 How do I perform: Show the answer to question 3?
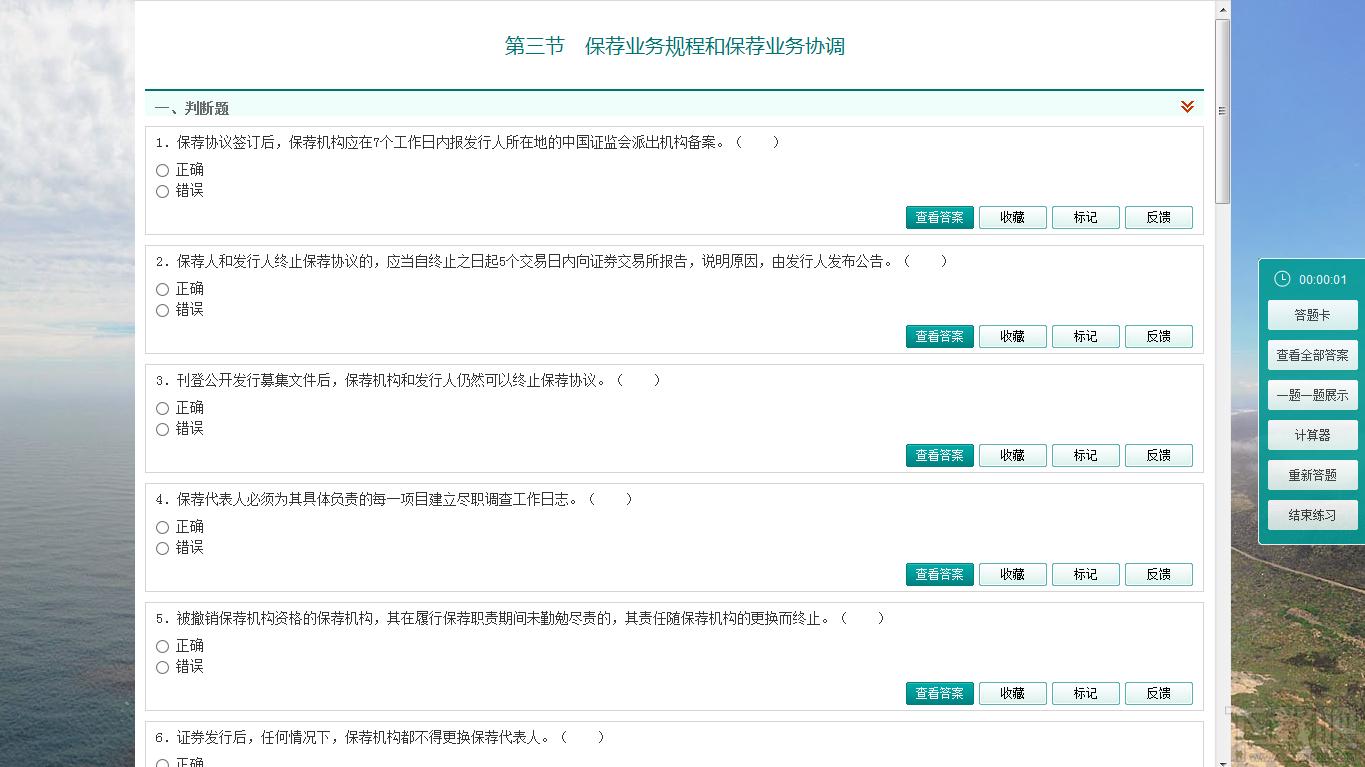(x=940, y=455)
